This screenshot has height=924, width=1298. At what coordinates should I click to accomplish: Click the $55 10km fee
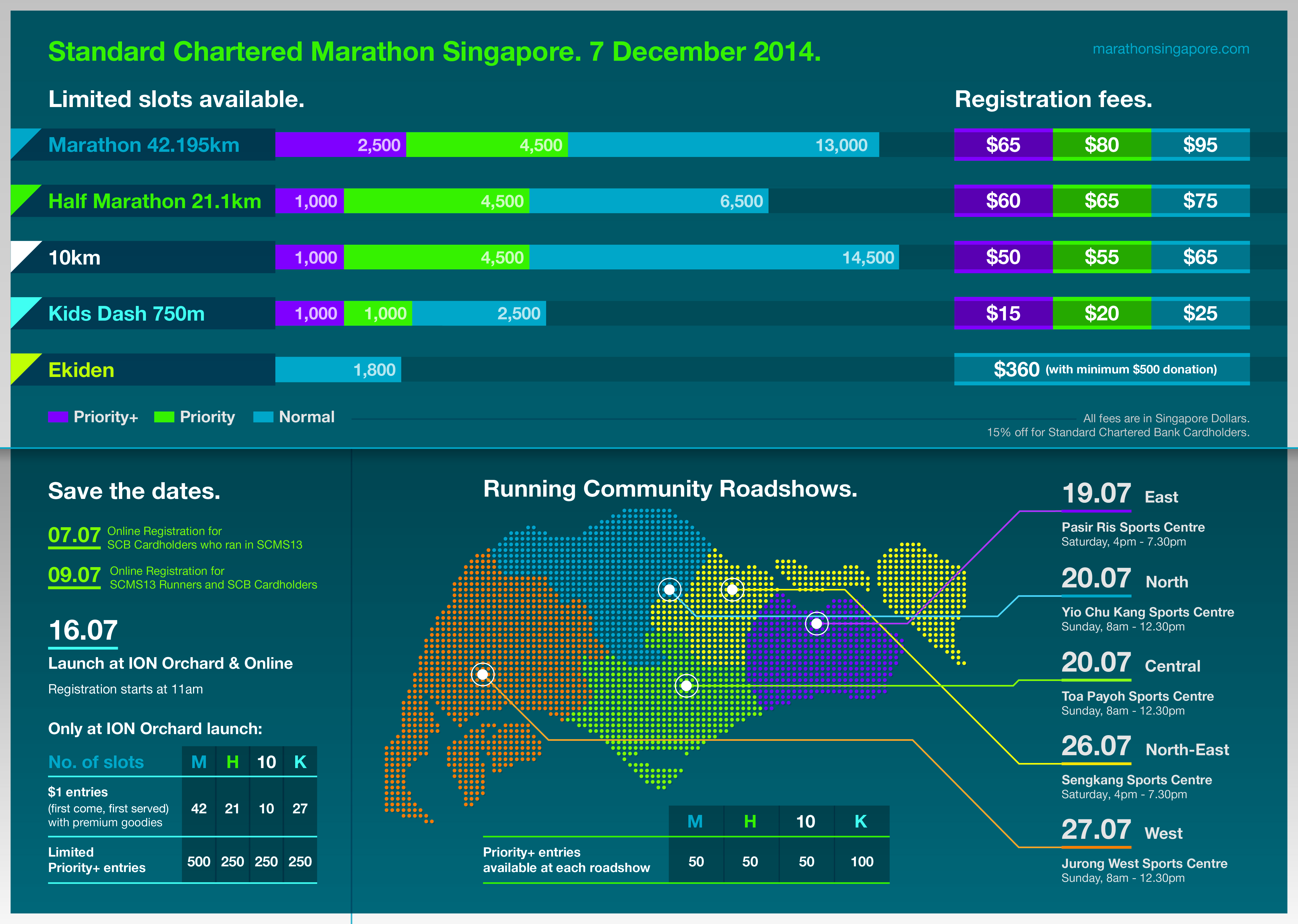click(1102, 257)
